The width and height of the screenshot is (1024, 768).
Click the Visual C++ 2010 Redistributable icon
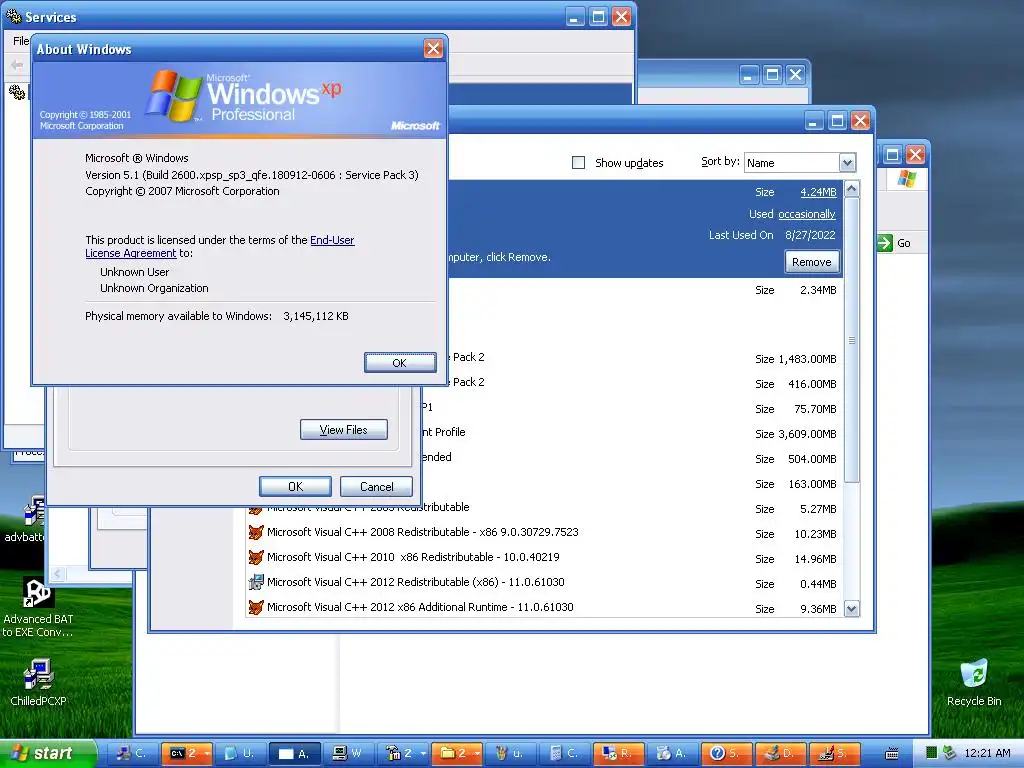point(256,557)
